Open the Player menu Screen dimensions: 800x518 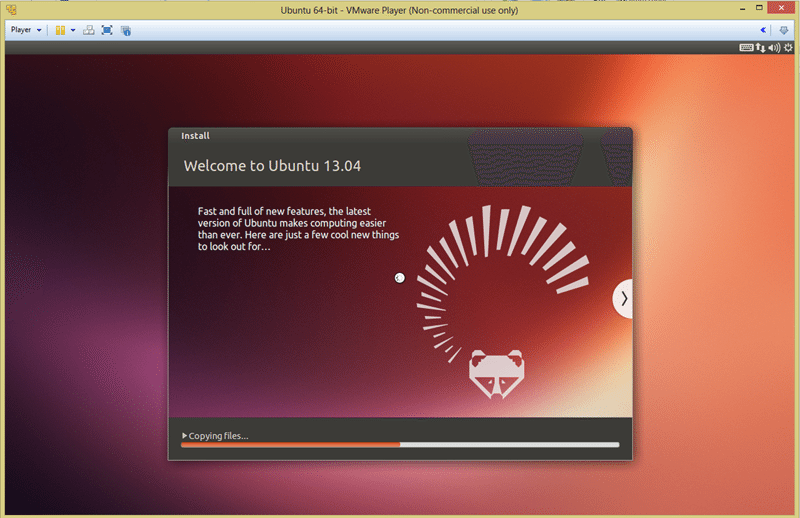(26, 30)
